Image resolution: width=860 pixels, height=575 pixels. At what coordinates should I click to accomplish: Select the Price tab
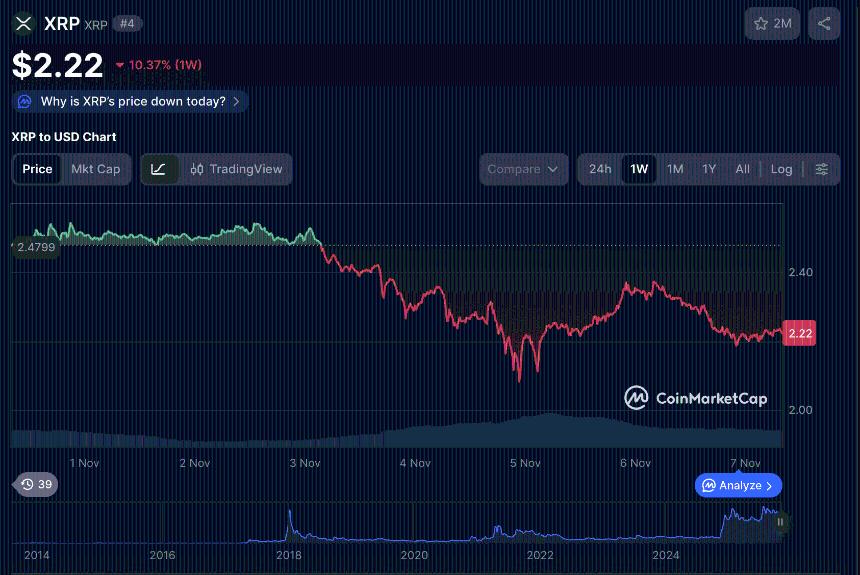point(37,169)
